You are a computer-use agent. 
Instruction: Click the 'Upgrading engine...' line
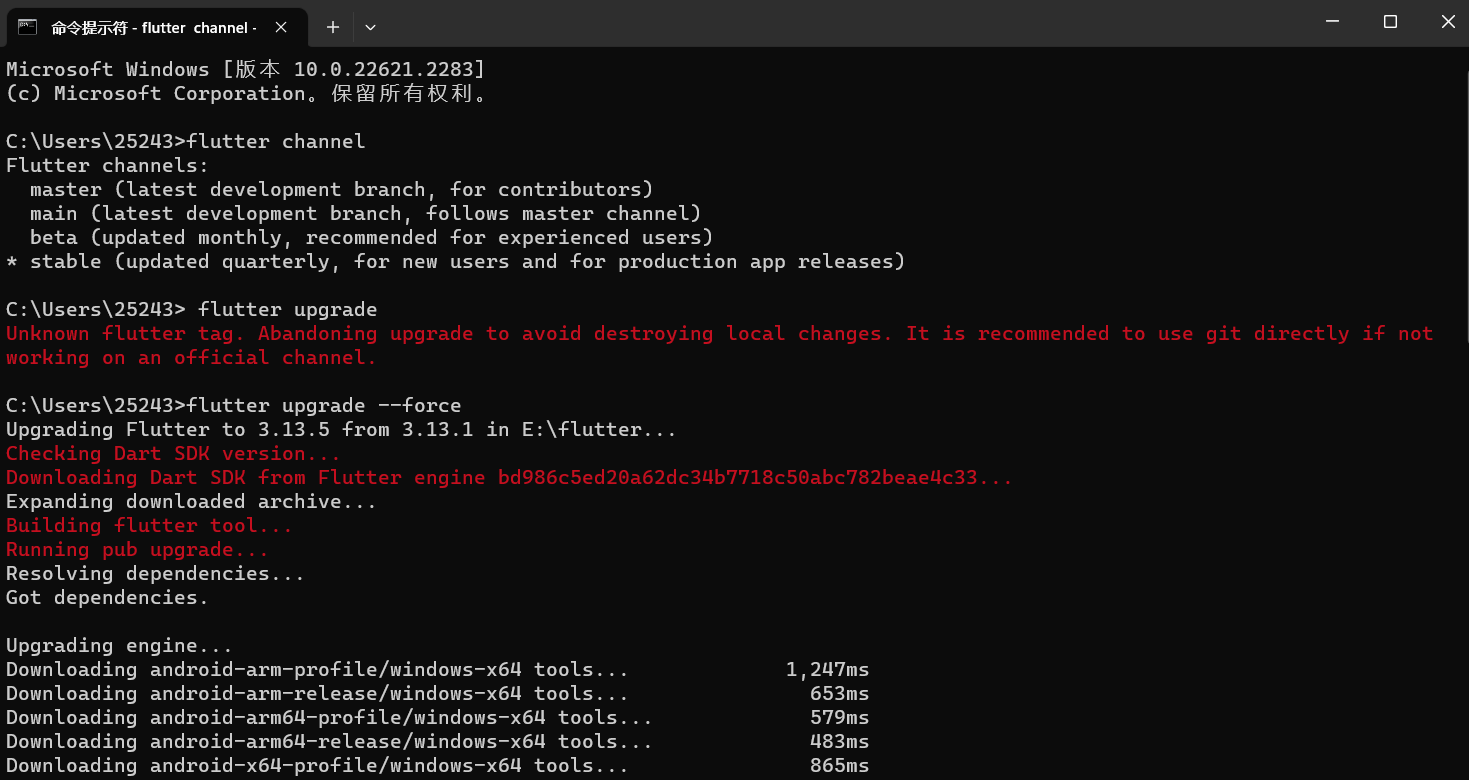coord(119,646)
